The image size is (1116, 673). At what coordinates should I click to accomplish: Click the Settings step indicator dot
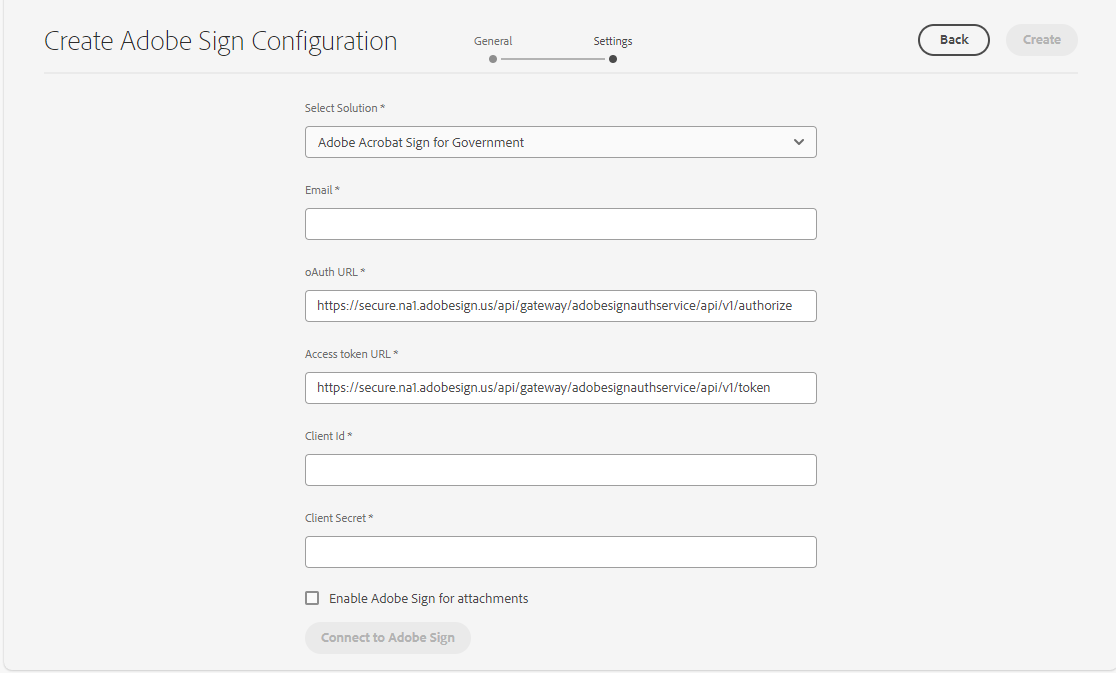coord(613,59)
